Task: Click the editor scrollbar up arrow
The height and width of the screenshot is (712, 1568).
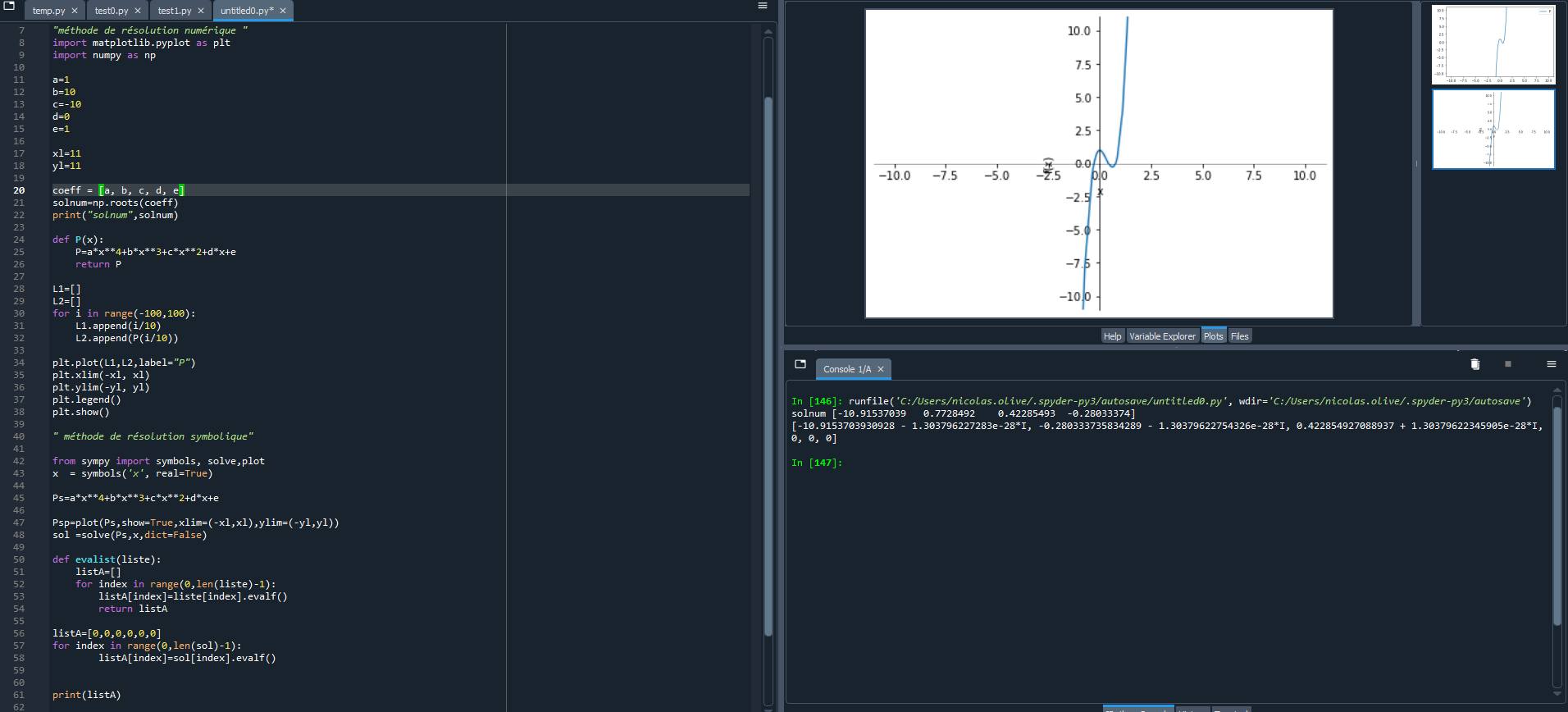Action: (768, 31)
